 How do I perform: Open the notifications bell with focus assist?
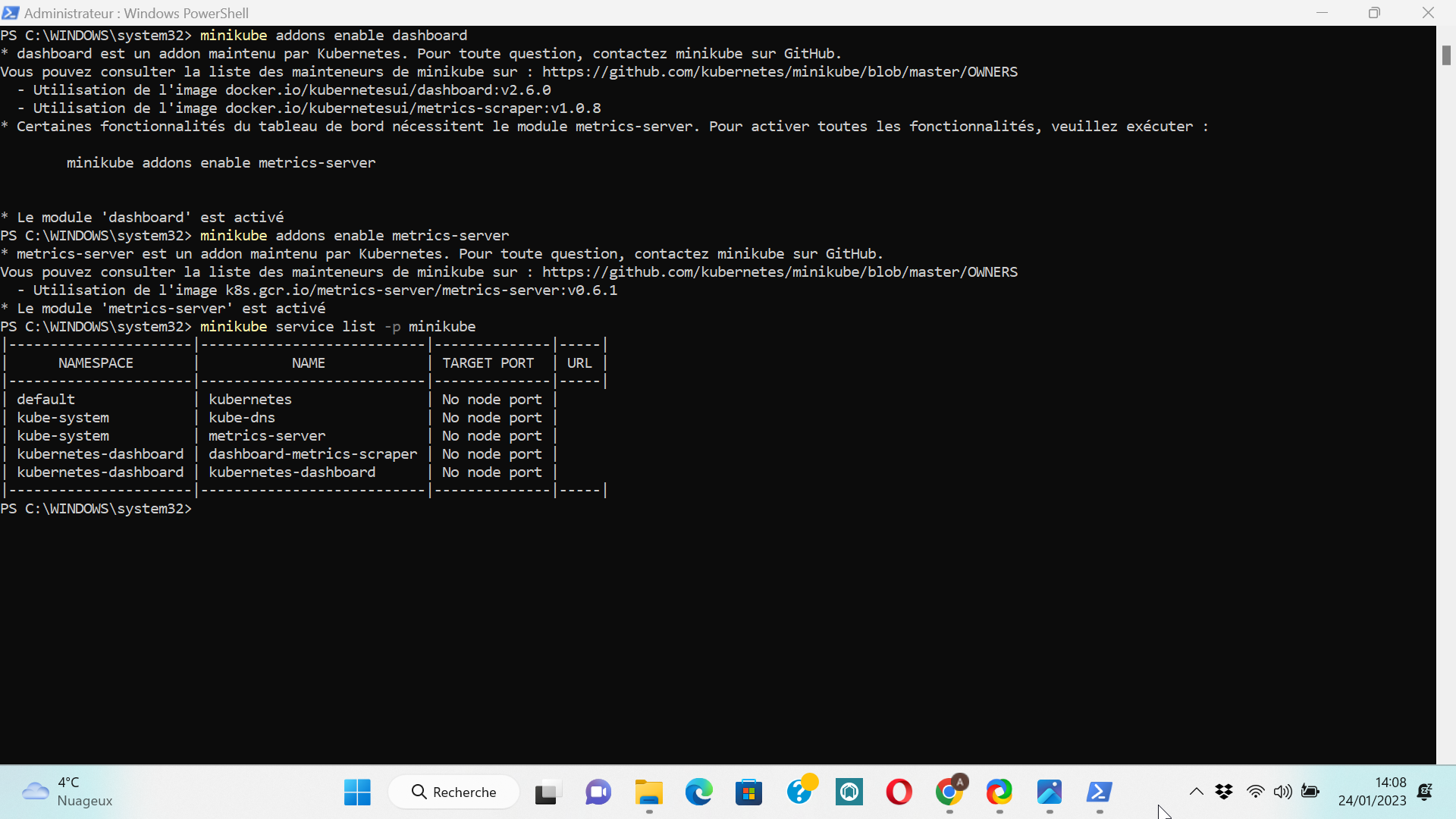pyautogui.click(x=1425, y=792)
